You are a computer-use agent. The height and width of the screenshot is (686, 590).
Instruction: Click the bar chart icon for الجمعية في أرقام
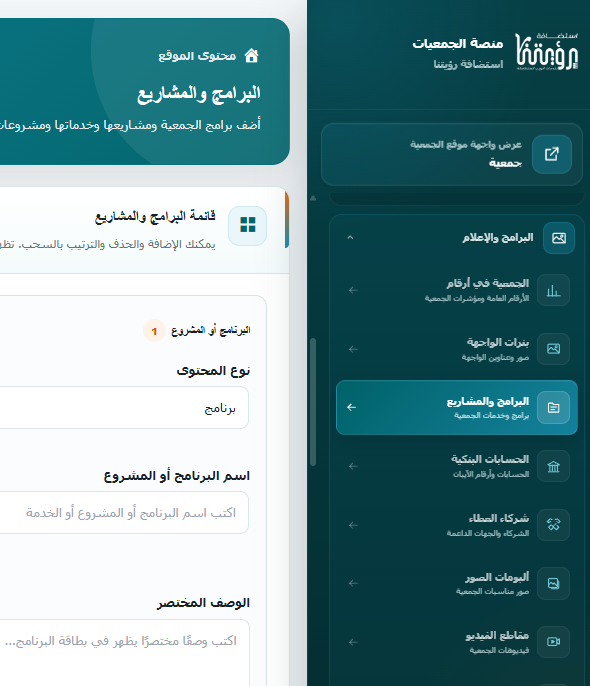(x=553, y=290)
